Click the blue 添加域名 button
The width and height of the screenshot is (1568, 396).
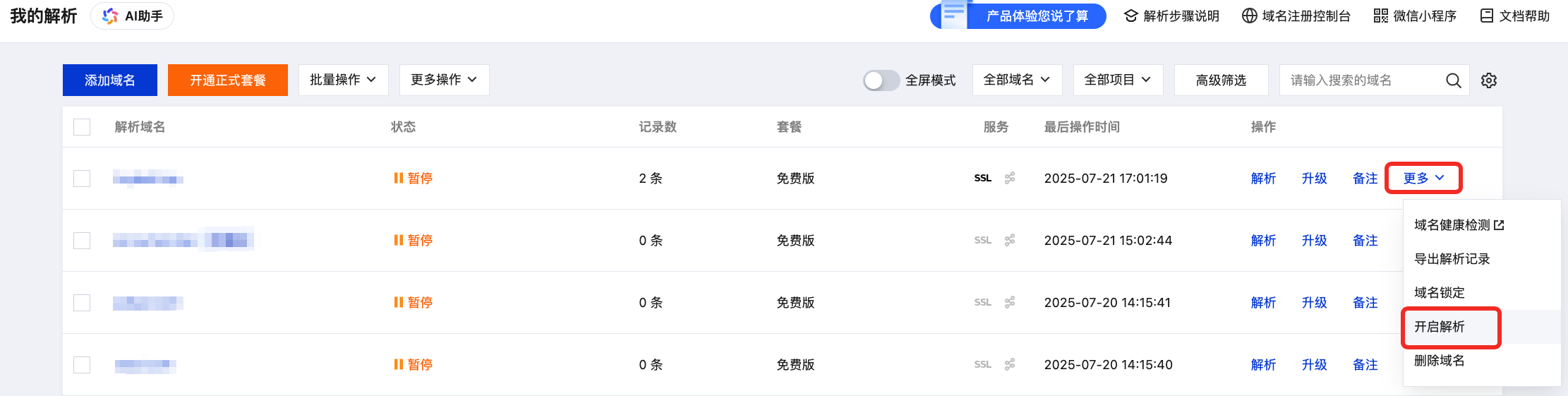click(109, 80)
